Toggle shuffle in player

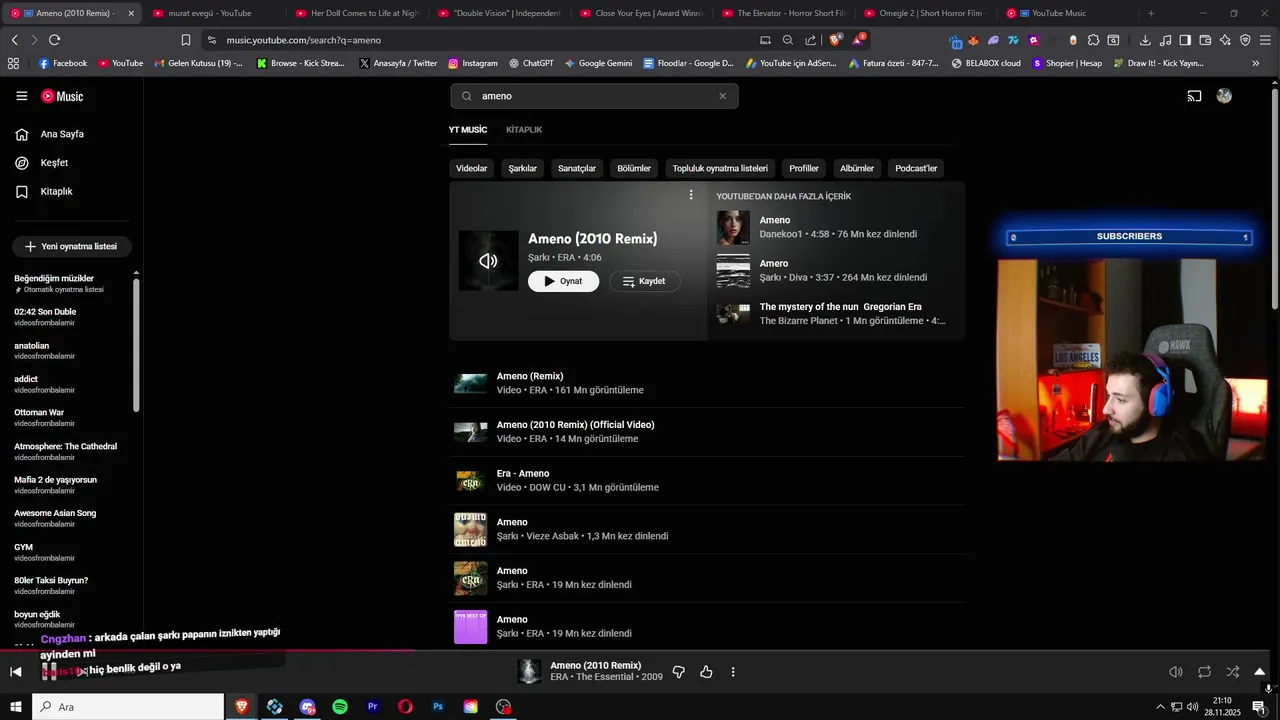pos(1232,672)
